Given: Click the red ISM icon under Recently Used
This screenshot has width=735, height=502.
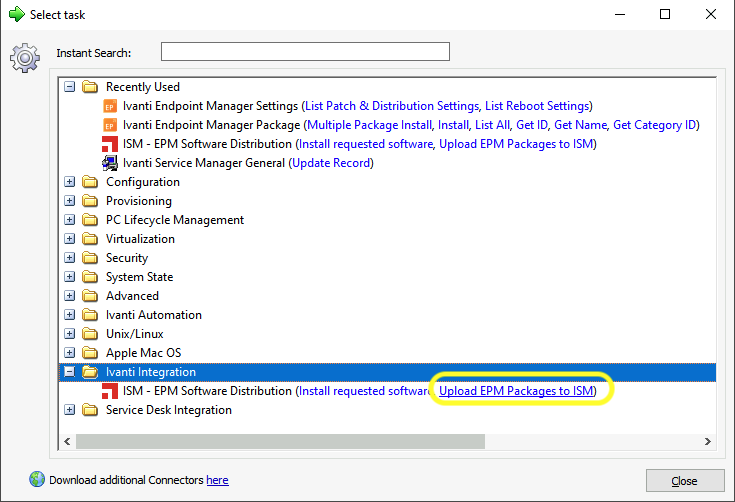Looking at the screenshot, I should coord(110,144).
